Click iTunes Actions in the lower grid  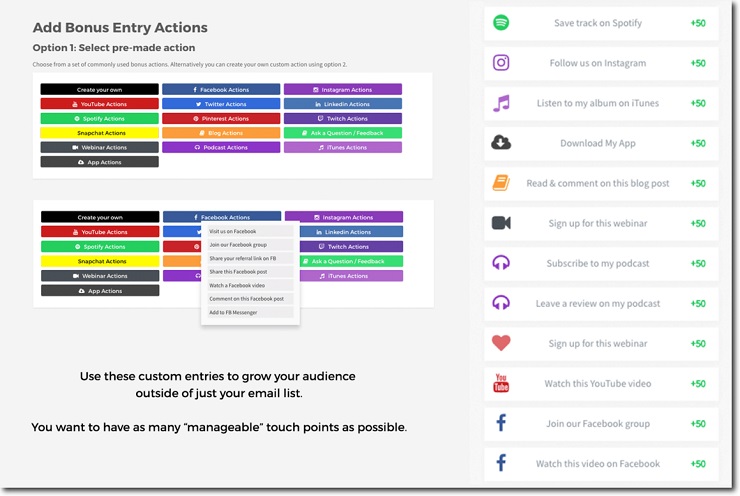click(351, 276)
